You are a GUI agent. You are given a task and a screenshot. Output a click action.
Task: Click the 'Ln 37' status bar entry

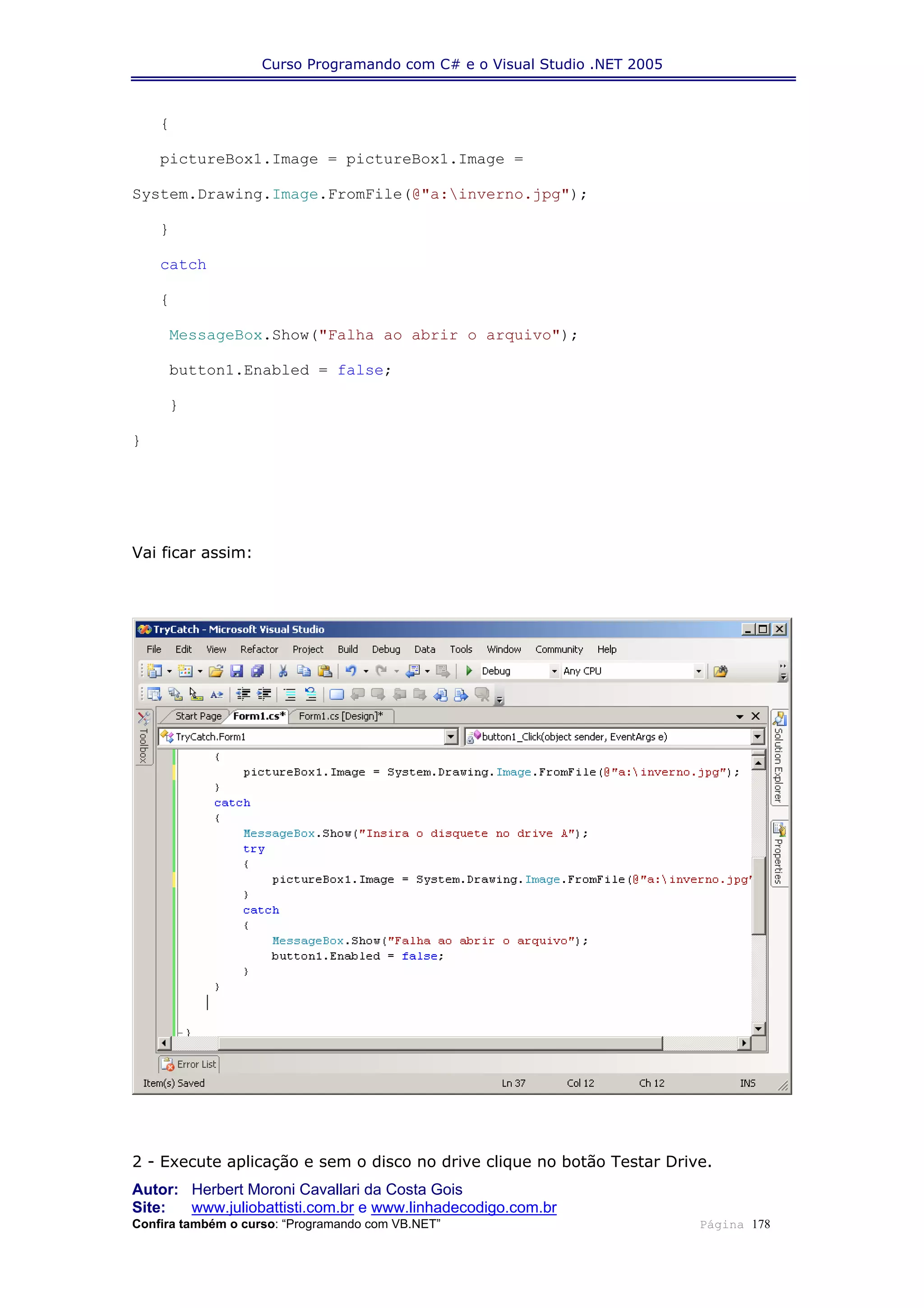tap(513, 1083)
